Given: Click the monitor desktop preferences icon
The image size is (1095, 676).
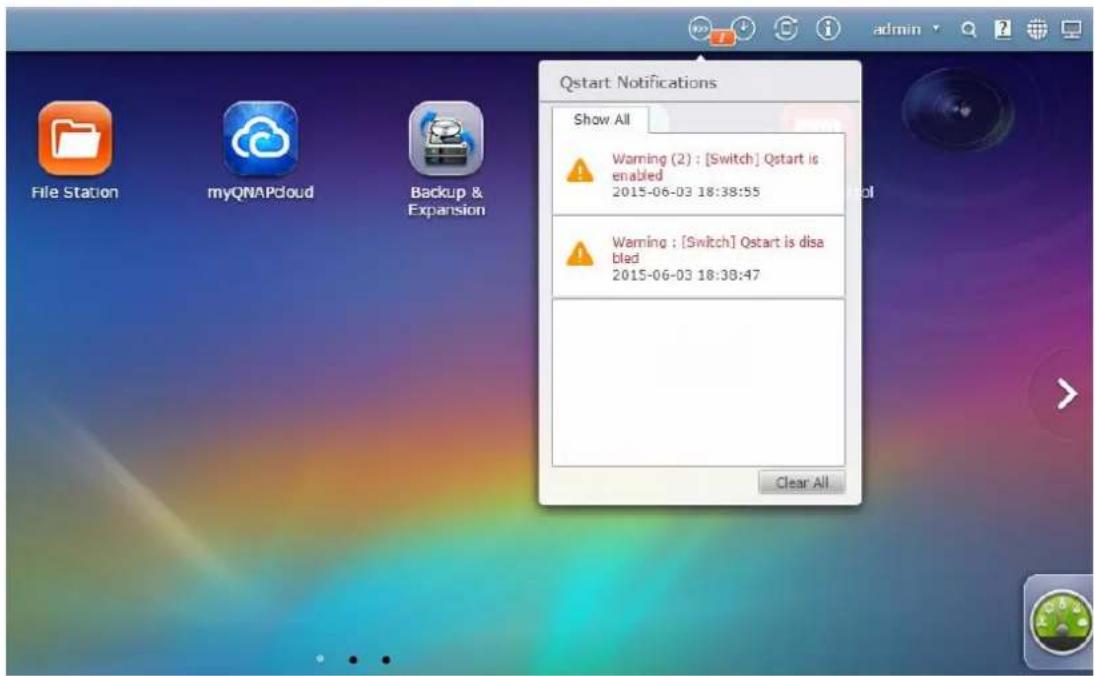Looking at the screenshot, I should click(x=1071, y=29).
